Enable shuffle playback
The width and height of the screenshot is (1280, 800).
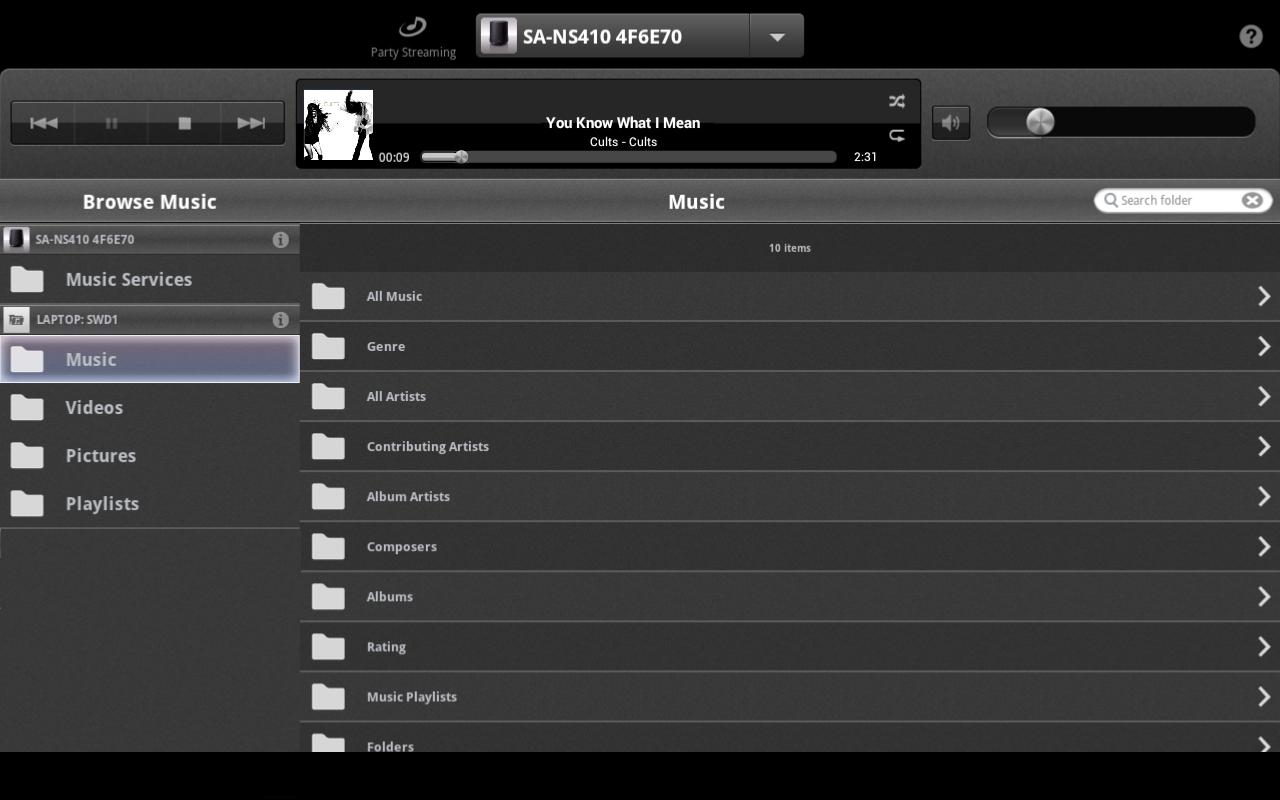[x=896, y=100]
